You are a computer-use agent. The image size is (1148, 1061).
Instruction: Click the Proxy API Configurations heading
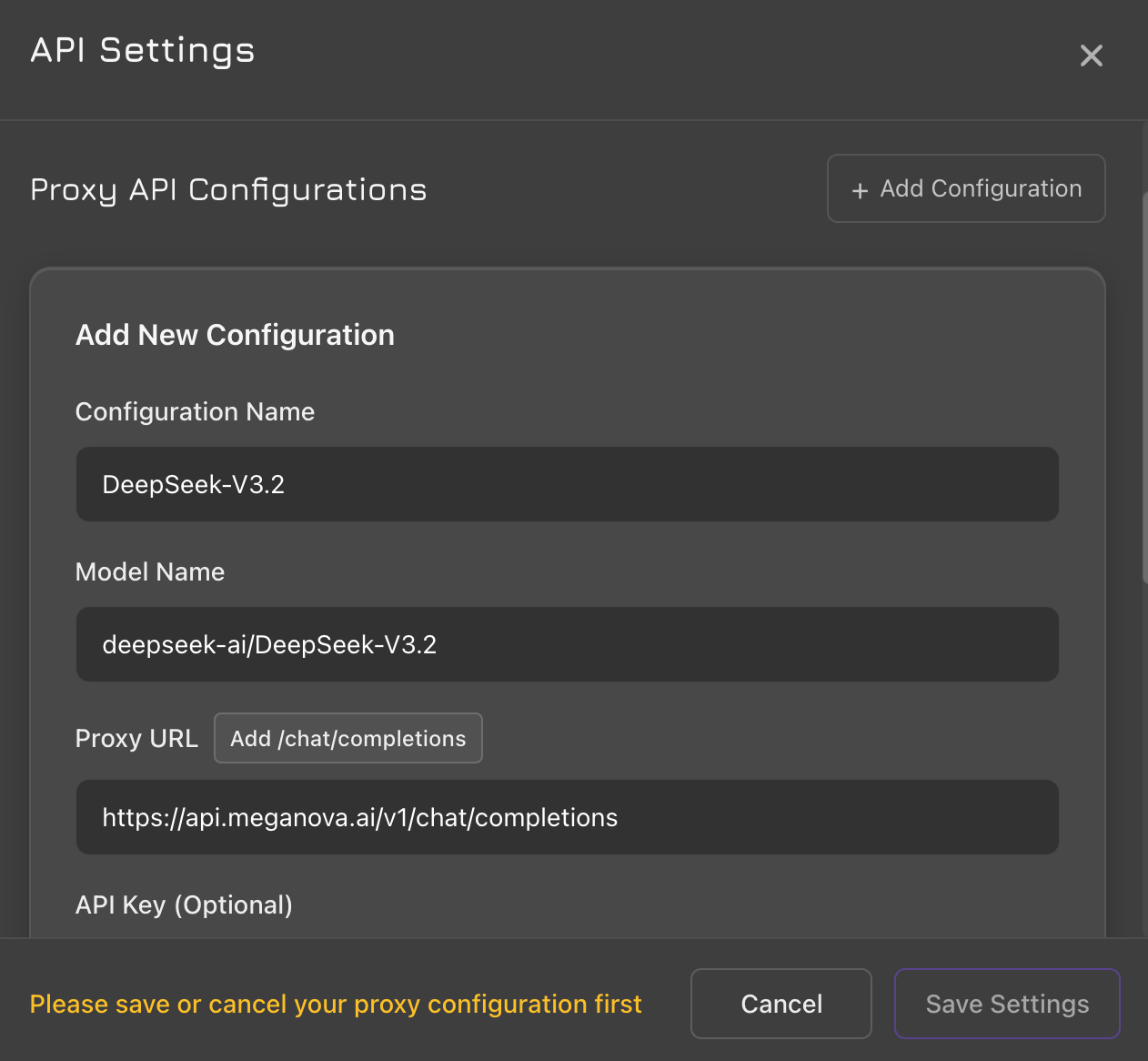[x=228, y=189]
